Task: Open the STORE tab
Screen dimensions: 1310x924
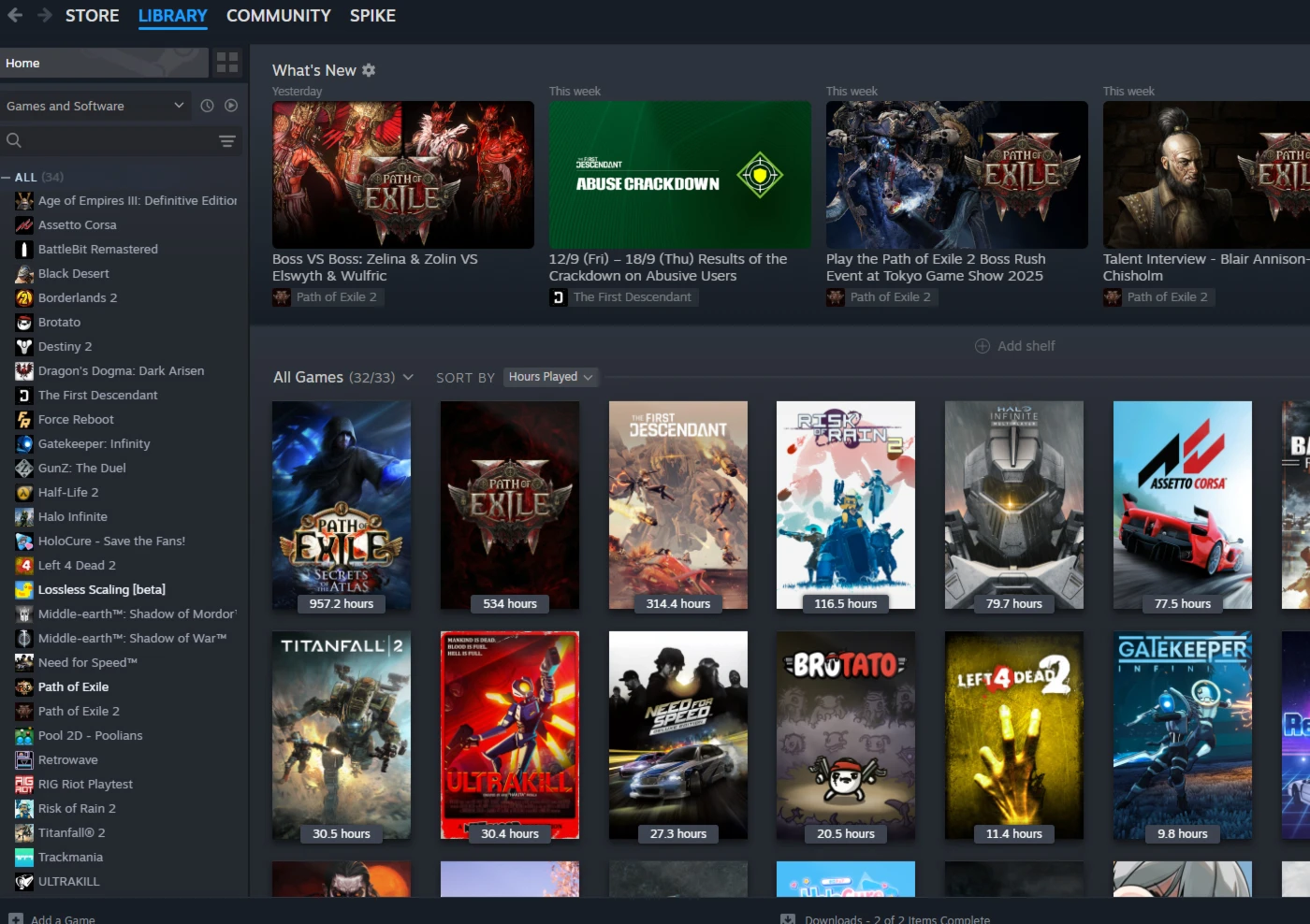Action: coord(92,16)
